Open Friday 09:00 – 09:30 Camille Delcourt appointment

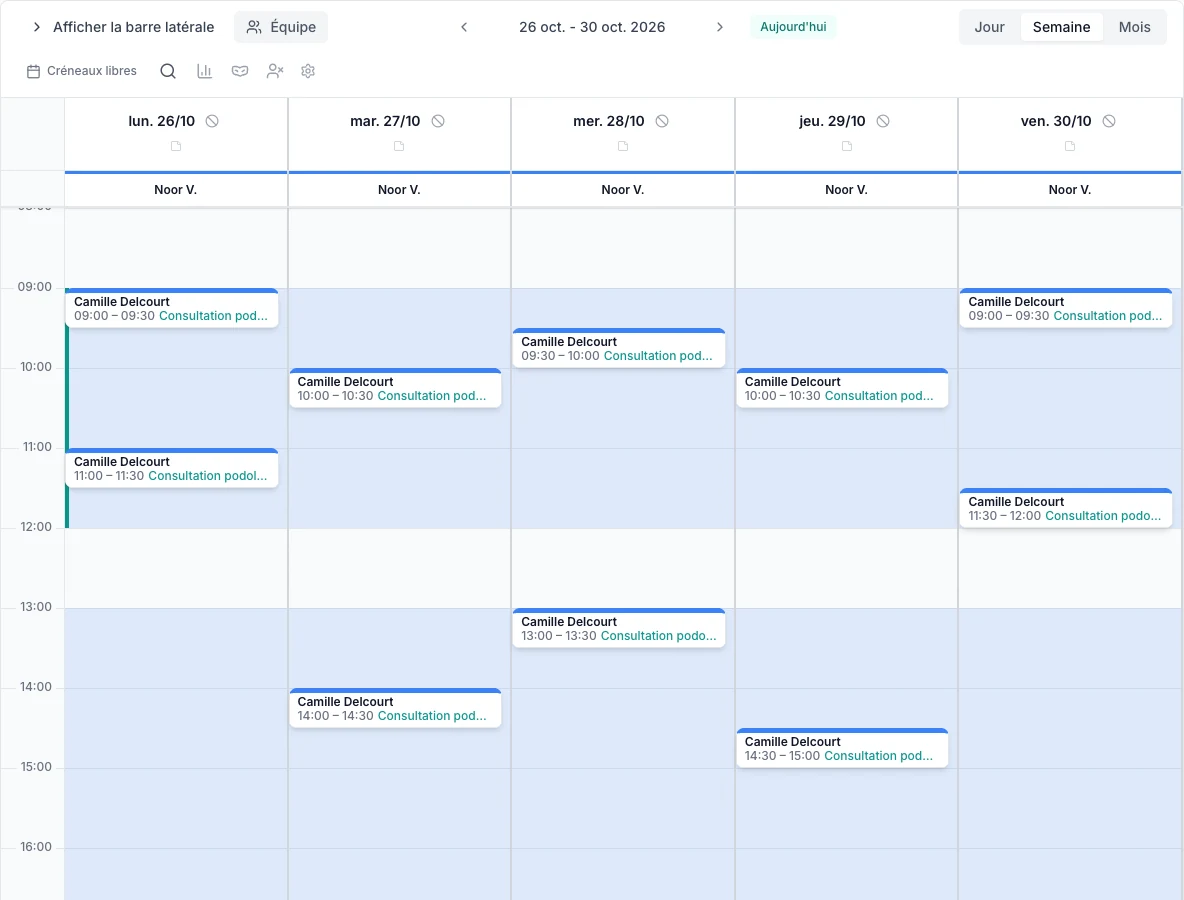(x=1065, y=308)
